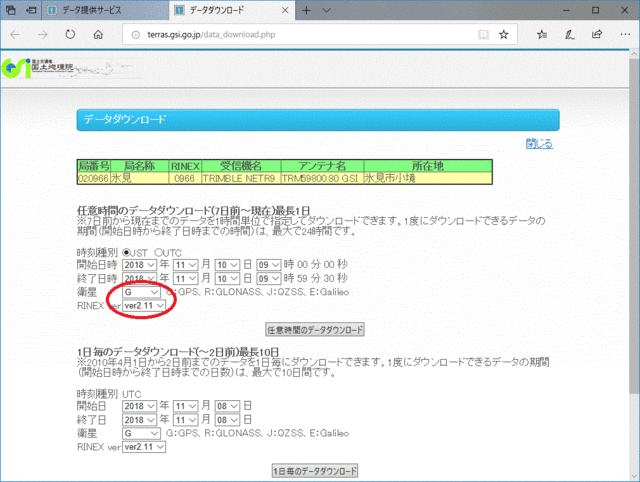Click the TRM59800.80 GSI antenna cell
Image resolution: width=640 pixels, height=482 pixels.
[322, 178]
